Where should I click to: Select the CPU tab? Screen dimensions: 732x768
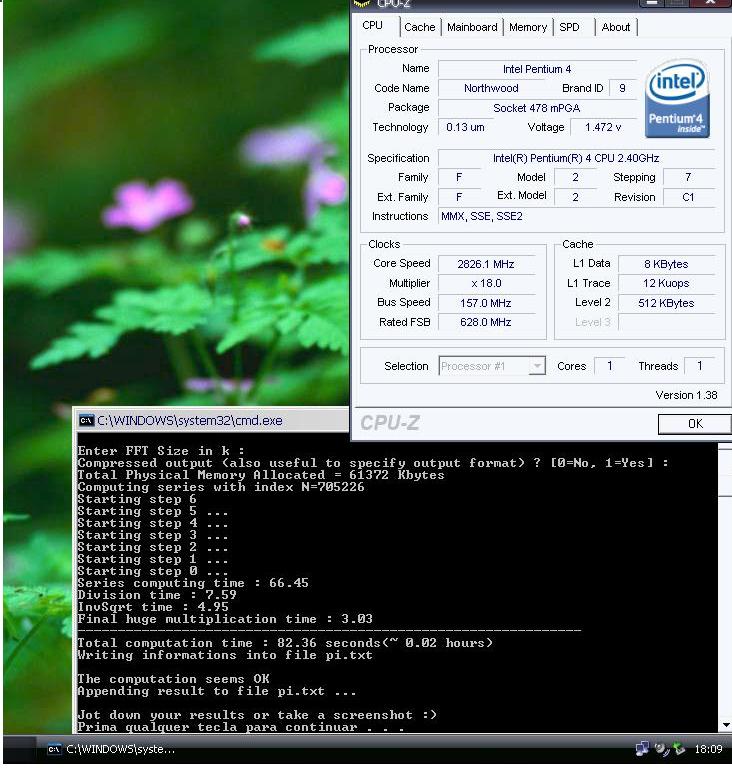click(x=373, y=25)
